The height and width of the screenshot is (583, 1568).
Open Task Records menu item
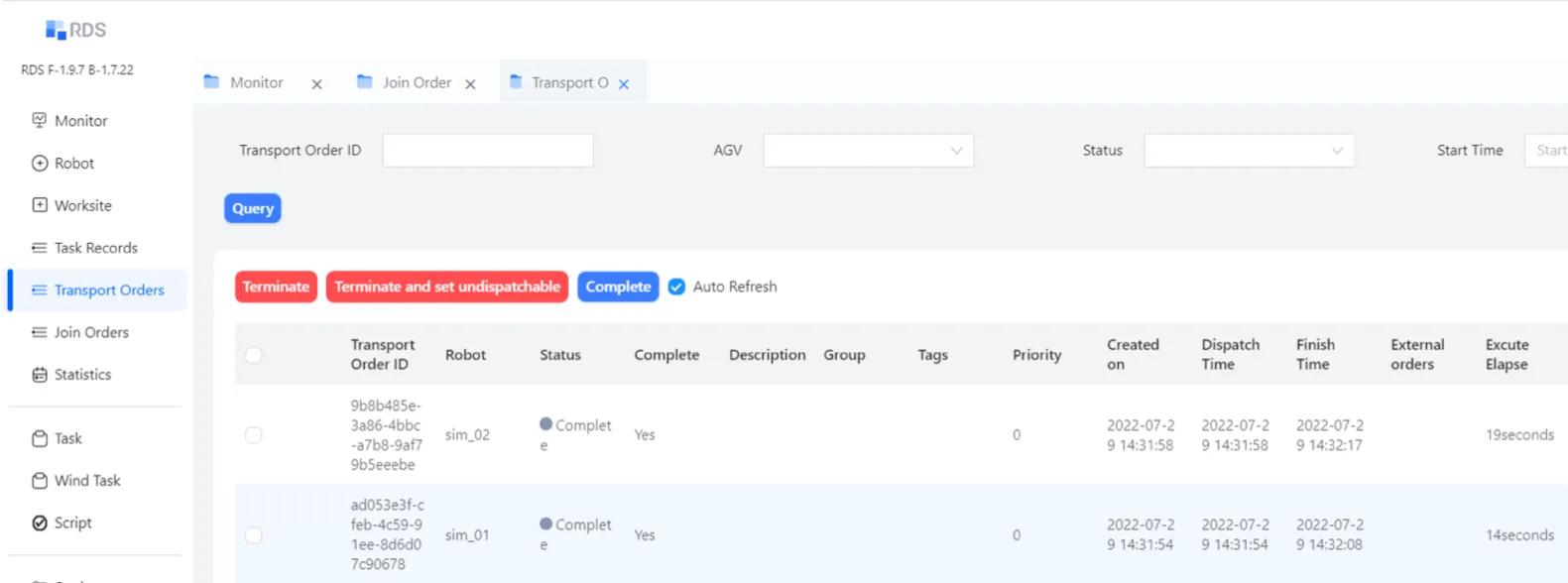[96, 248]
